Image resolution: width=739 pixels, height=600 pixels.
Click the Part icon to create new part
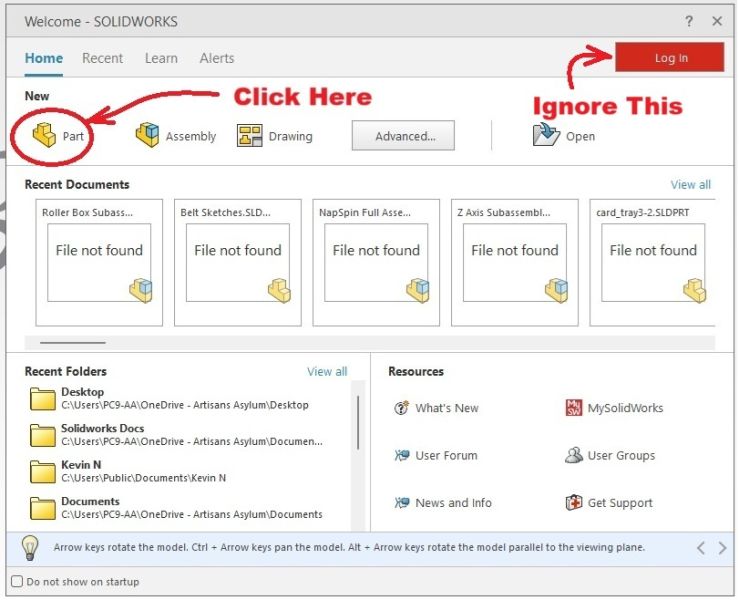[x=44, y=136]
